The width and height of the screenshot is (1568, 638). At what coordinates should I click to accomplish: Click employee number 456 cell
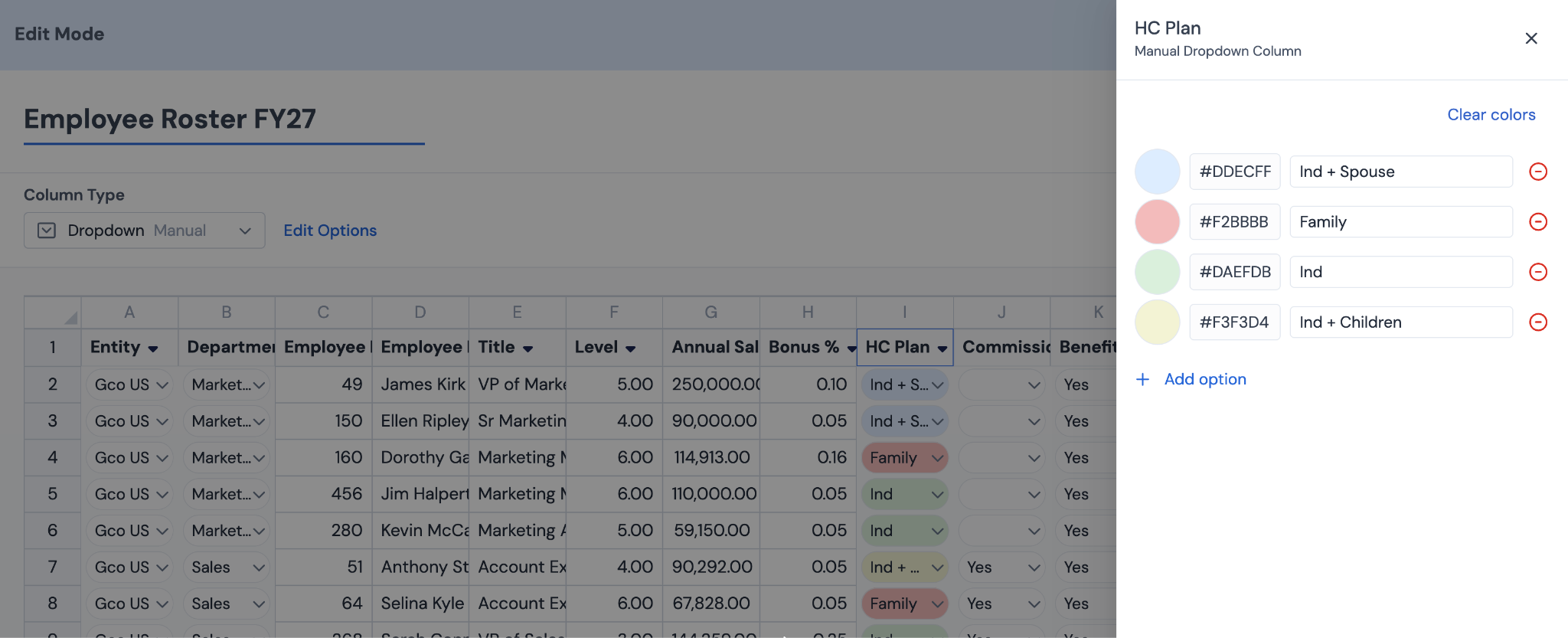coord(323,494)
